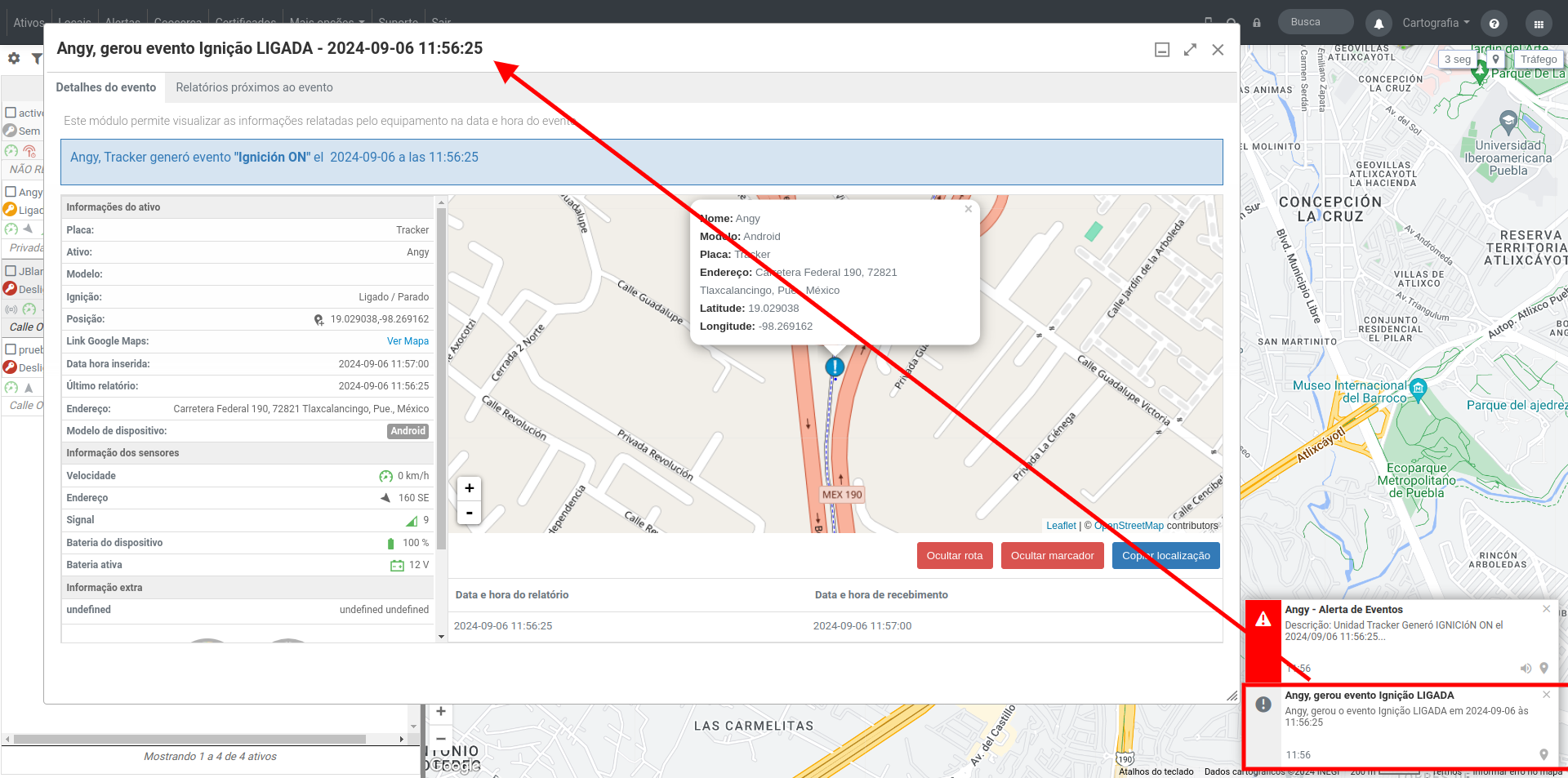Click the blue exclamation map marker
1568x778 pixels.
[x=834, y=367]
